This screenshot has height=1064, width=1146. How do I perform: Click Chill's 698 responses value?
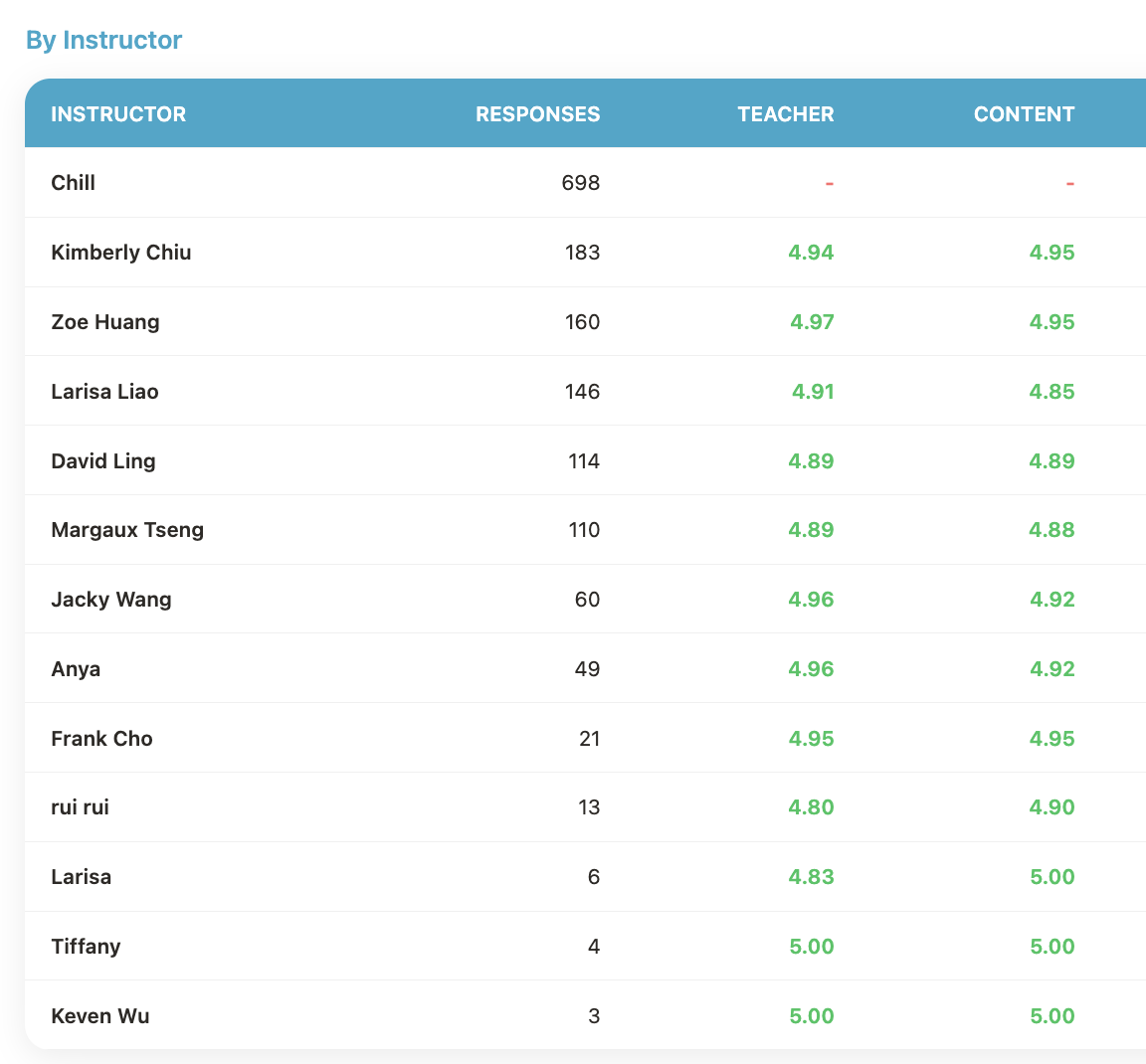click(580, 183)
